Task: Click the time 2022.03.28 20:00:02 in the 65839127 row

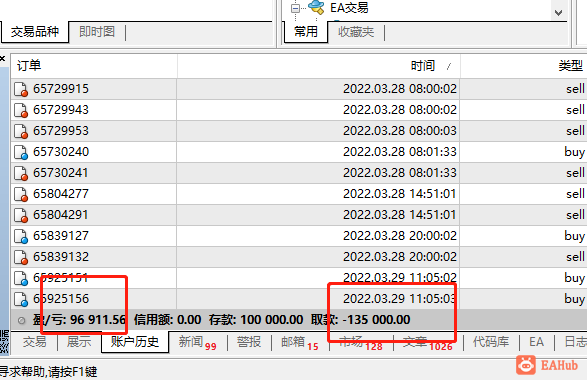Action: coord(400,236)
